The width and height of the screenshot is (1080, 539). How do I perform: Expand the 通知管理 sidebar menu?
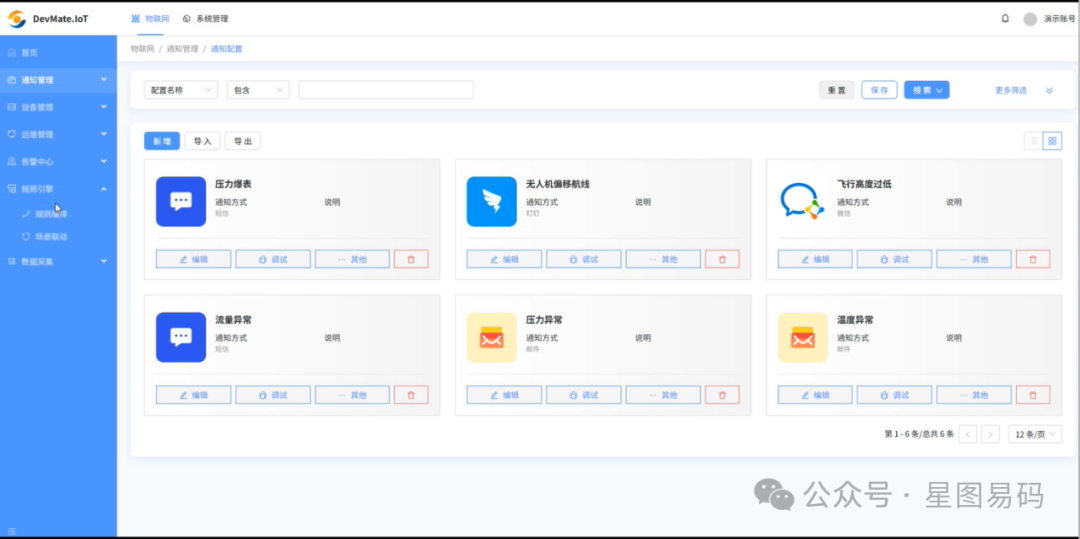coord(59,80)
